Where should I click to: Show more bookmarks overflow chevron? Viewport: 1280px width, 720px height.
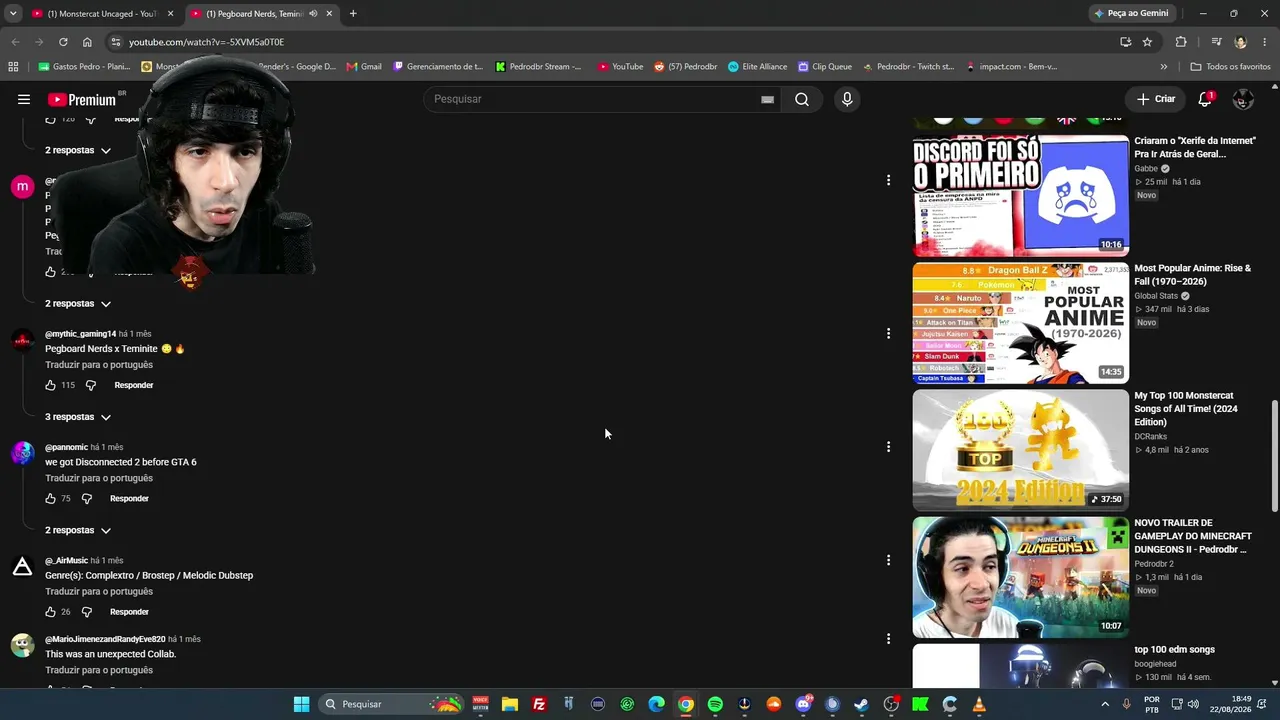[x=1163, y=67]
